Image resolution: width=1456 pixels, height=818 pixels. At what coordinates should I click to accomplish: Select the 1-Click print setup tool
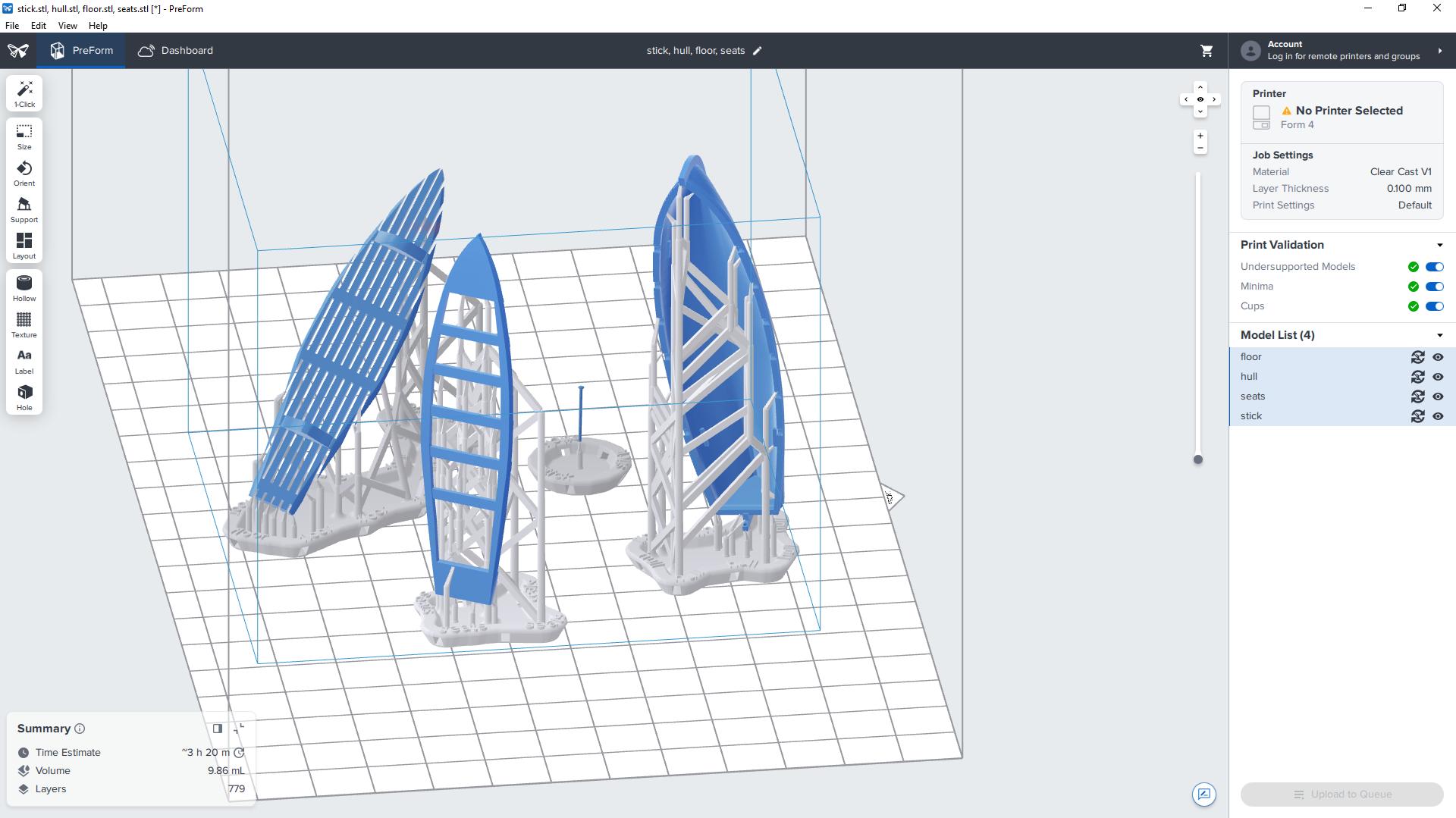point(24,94)
